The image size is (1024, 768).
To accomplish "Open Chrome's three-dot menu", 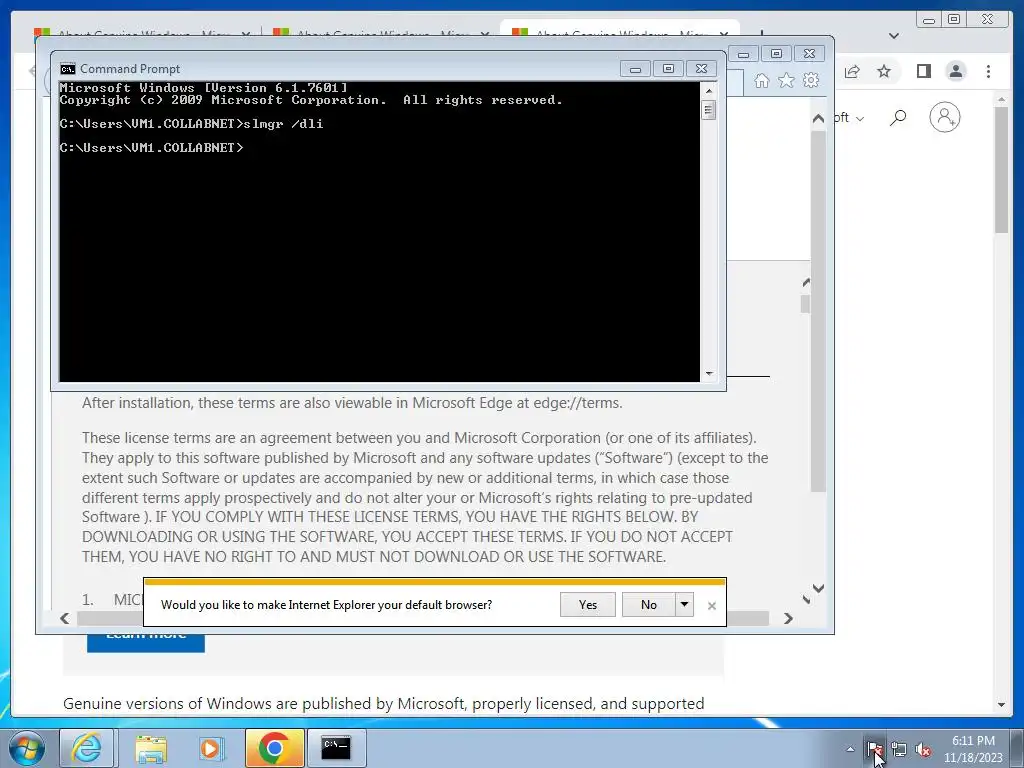I will coord(988,71).
